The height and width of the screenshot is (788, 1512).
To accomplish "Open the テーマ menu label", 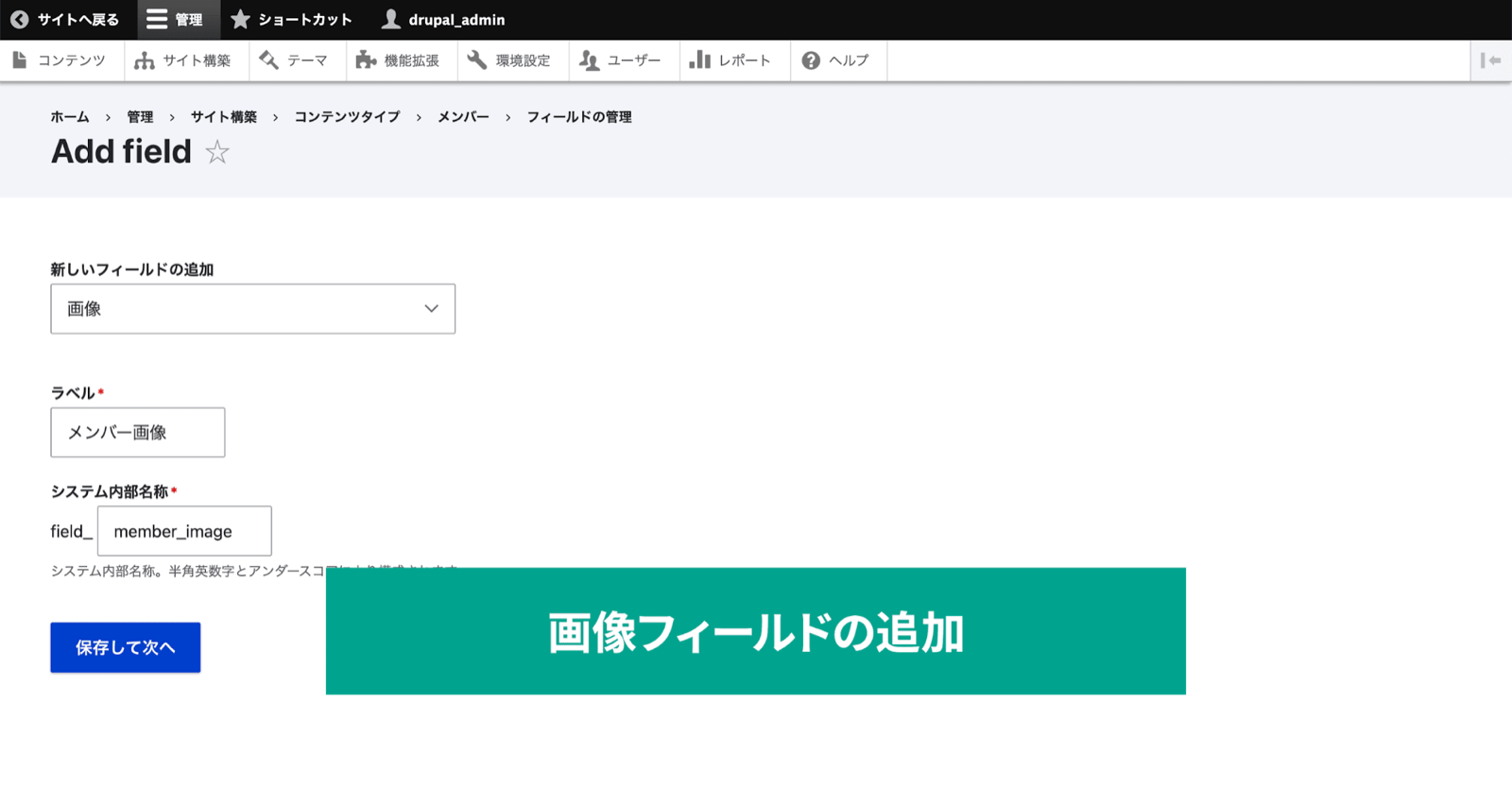I will pyautogui.click(x=307, y=60).
